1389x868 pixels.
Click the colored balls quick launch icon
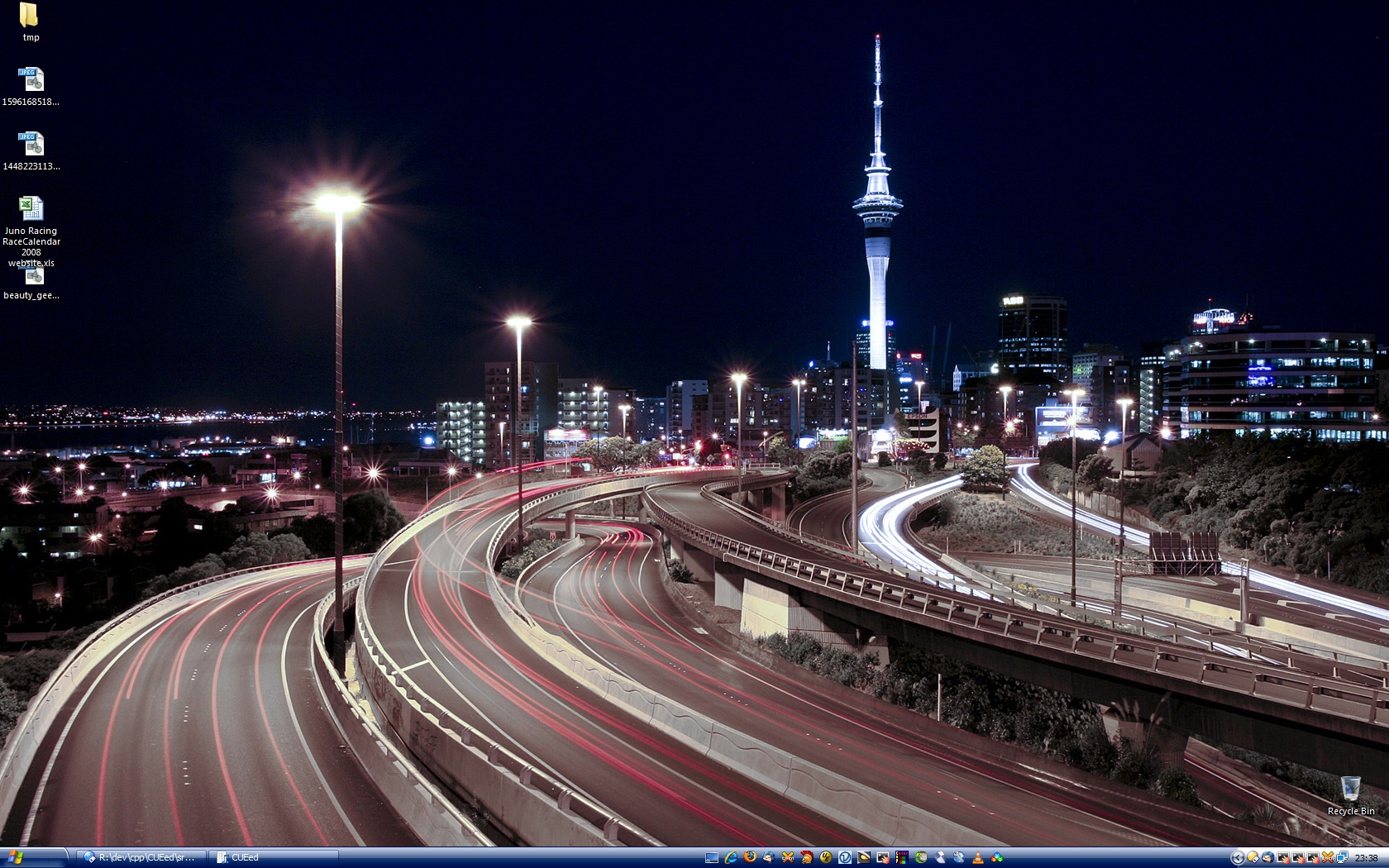(x=997, y=857)
